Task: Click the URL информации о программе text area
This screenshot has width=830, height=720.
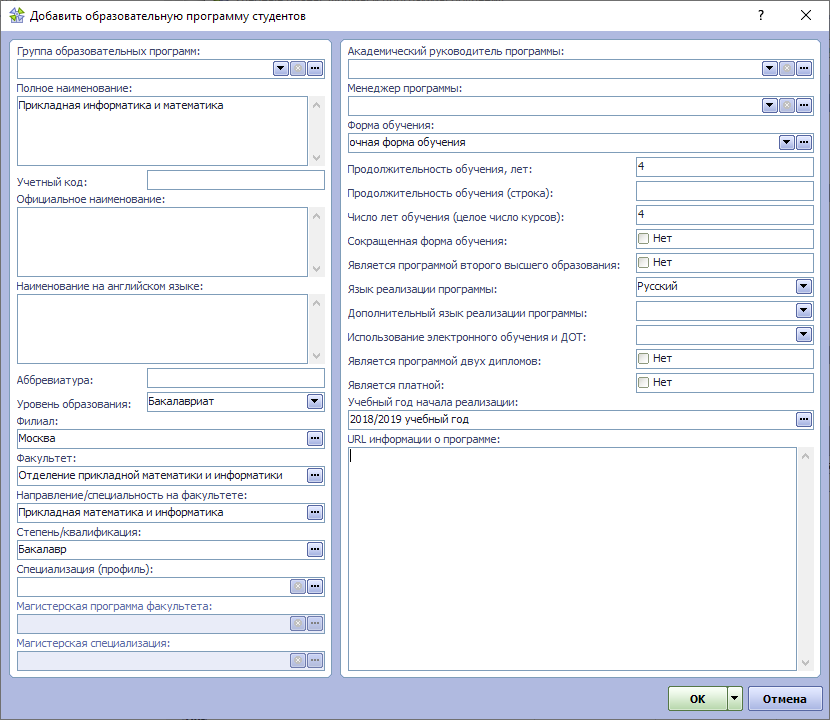Action: [572, 559]
